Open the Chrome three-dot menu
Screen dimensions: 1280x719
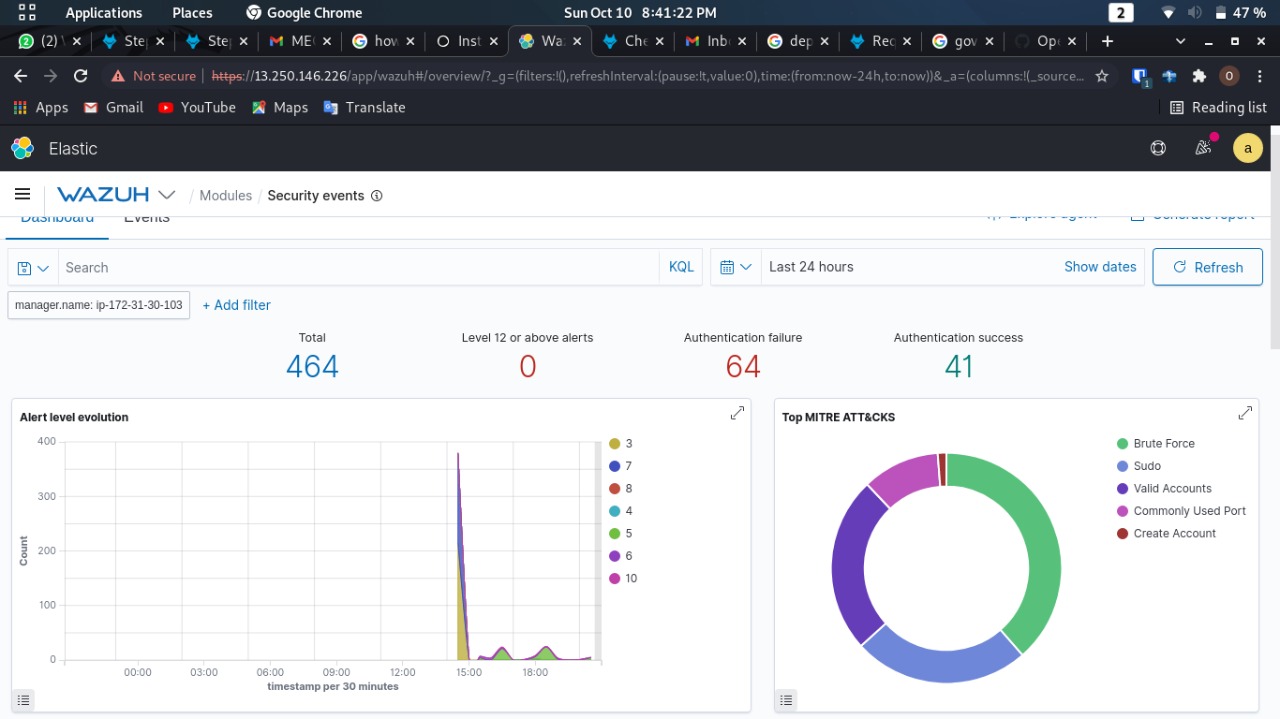[x=1260, y=76]
